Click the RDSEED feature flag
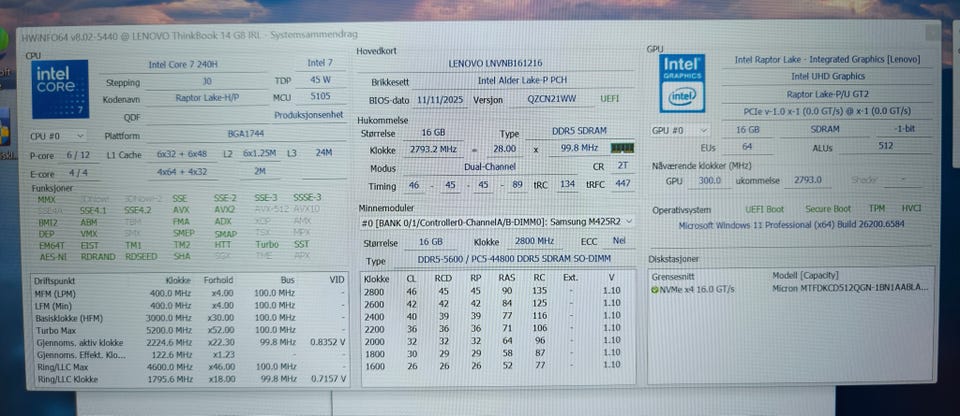 (141, 256)
